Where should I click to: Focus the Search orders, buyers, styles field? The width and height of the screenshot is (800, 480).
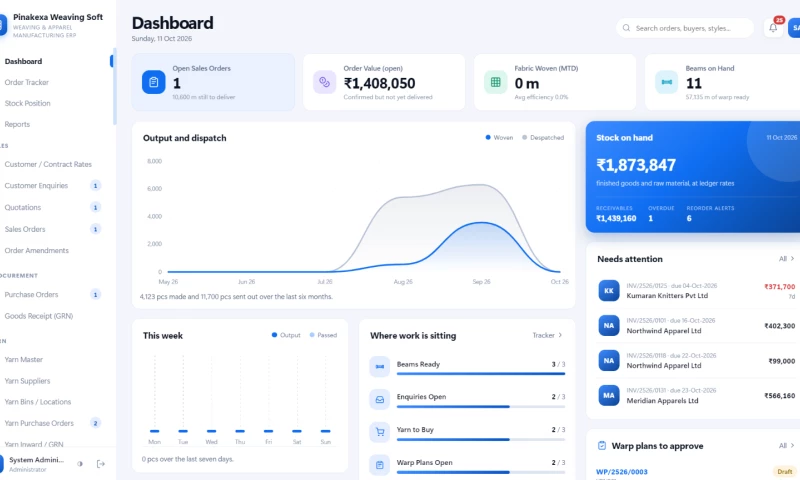[x=685, y=28]
